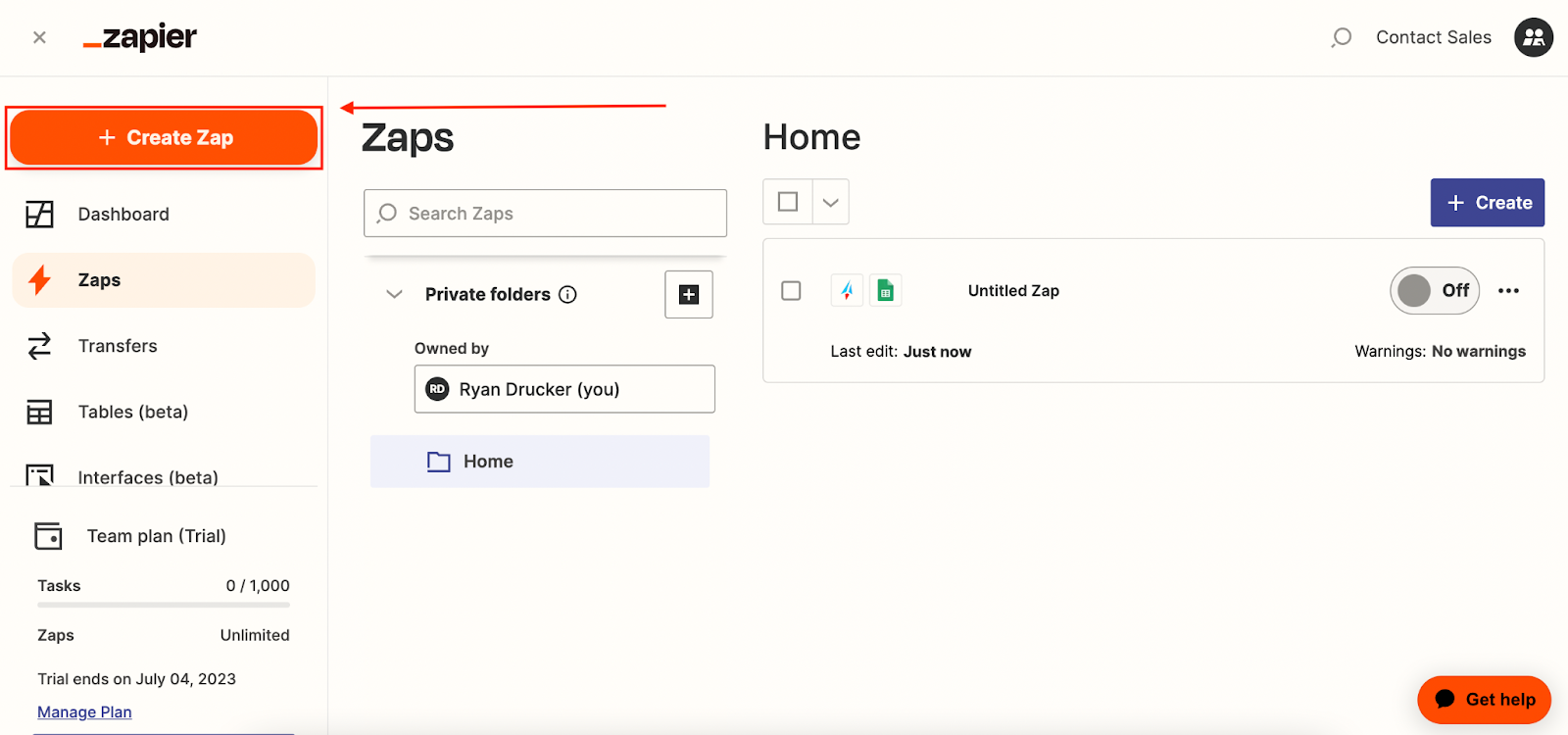Click the Tasks usage progress bar
This screenshot has height=735, width=1568.
coord(164,605)
